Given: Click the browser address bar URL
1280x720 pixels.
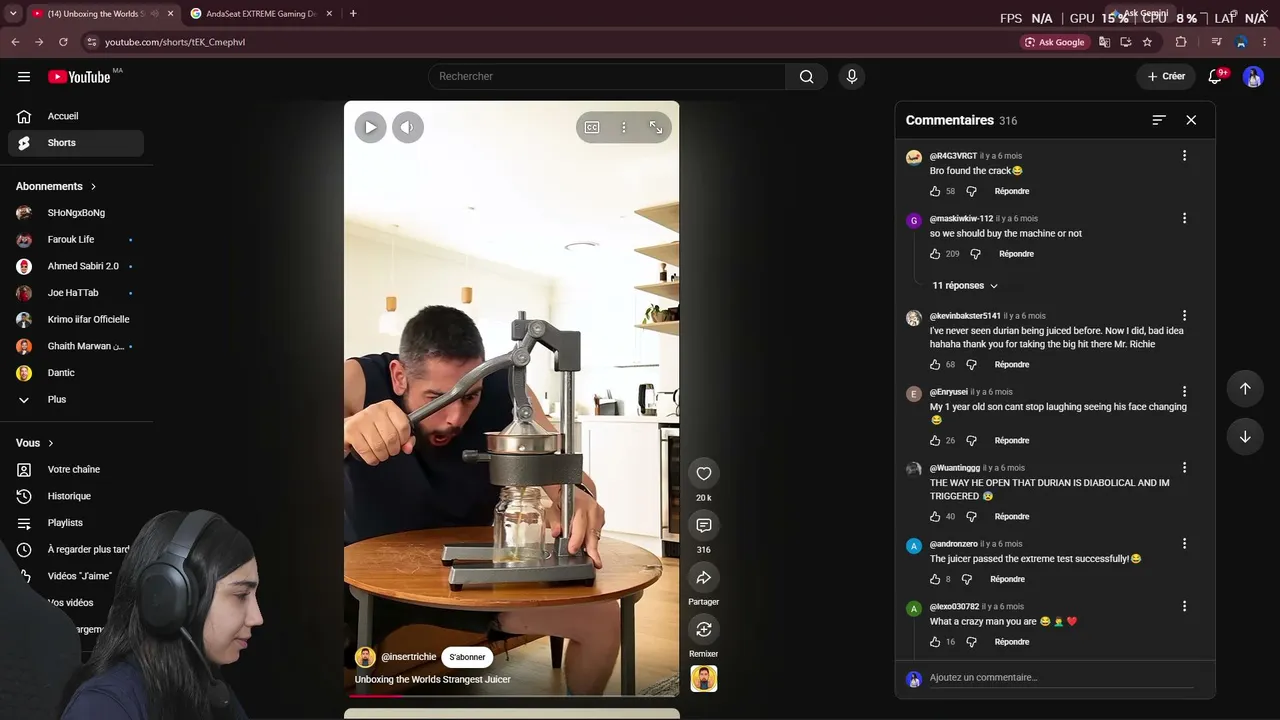Looking at the screenshot, I should pyautogui.click(x=175, y=42).
